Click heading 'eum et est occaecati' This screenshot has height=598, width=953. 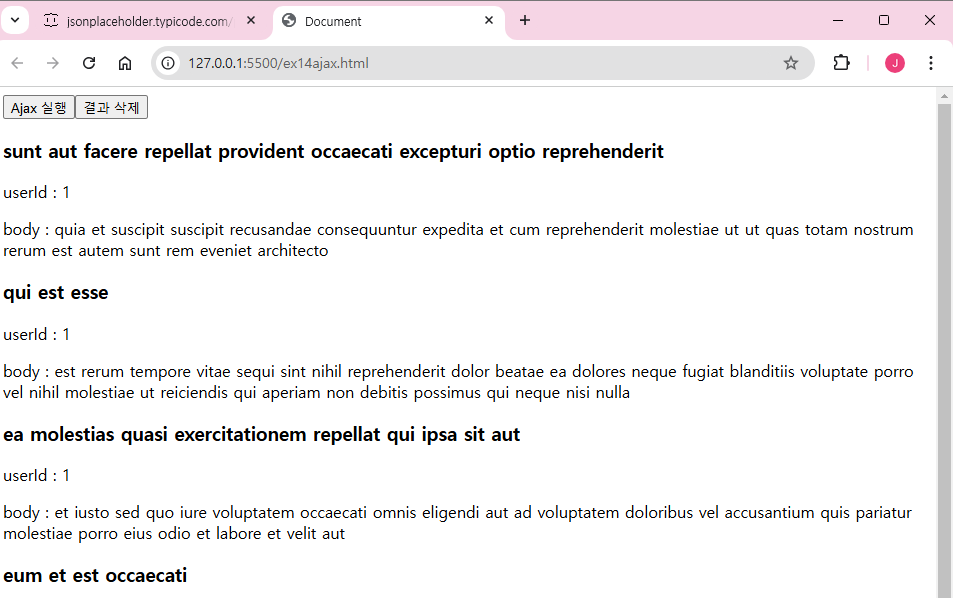point(95,576)
